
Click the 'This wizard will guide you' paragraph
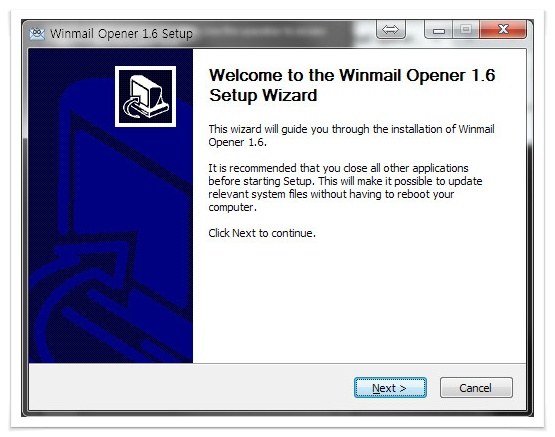coord(351,136)
